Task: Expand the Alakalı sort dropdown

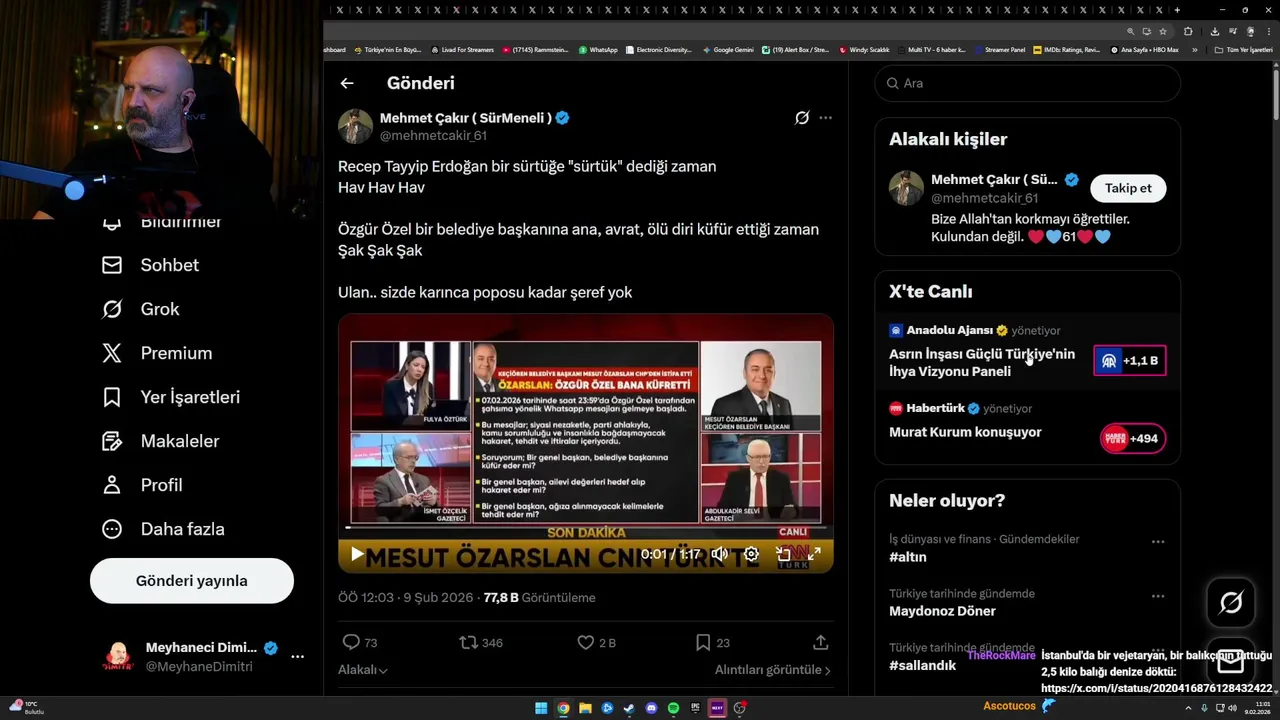Action: [x=363, y=670]
